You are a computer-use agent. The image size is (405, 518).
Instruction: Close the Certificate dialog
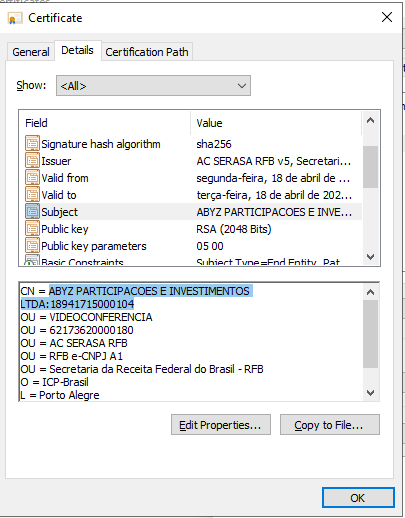(387, 17)
